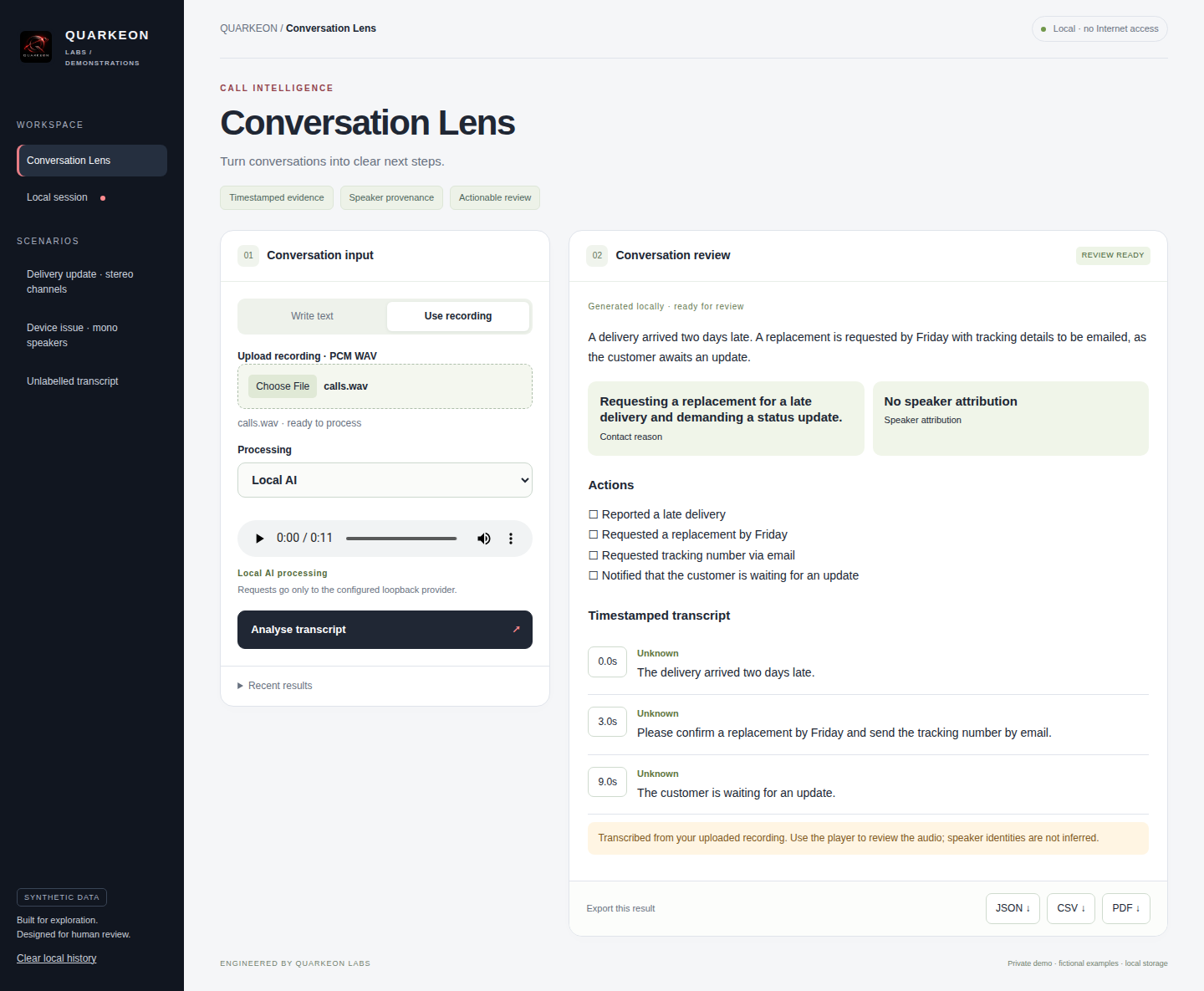Play the uploaded recording audio
Viewport: 1204px width, 991px height.
click(259, 539)
